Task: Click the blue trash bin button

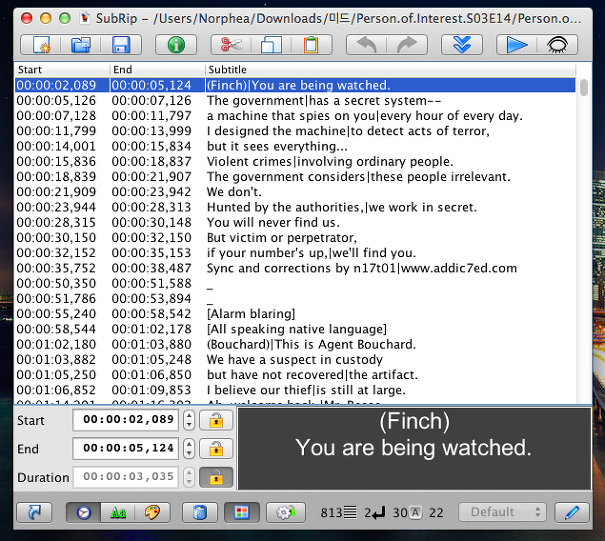Action: (199, 512)
